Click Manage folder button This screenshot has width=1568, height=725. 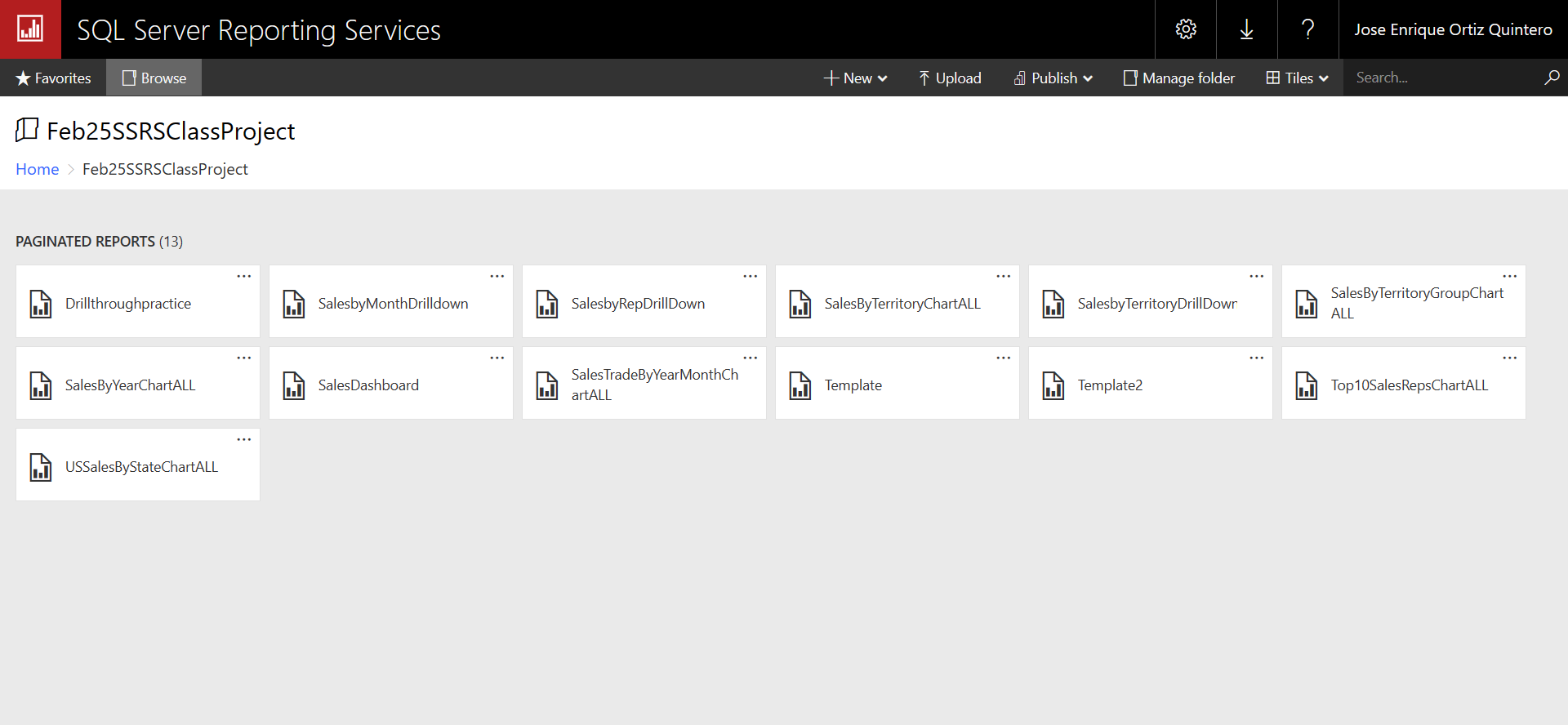point(1179,78)
